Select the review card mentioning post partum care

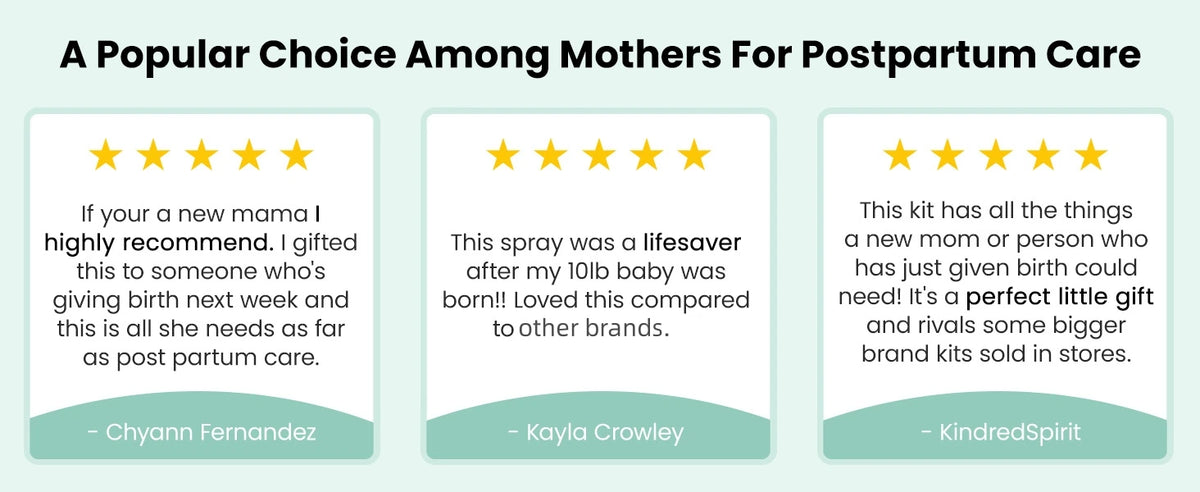point(201,286)
